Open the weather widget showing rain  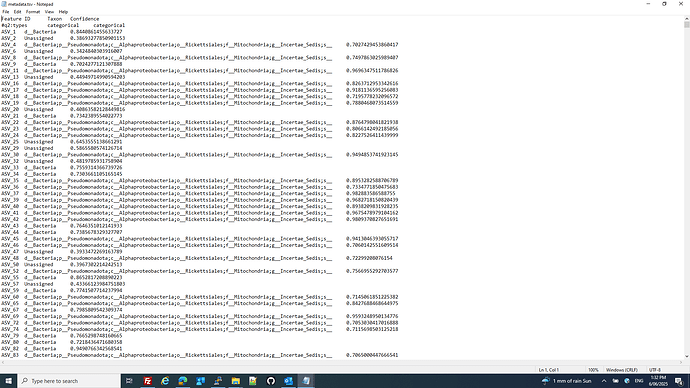[x=567, y=381]
